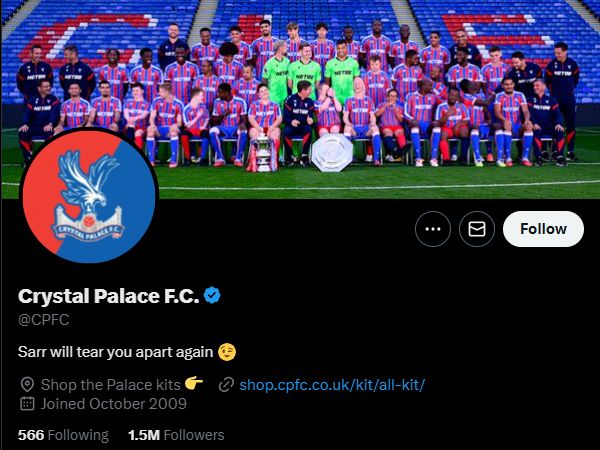Click the blue verified badge
The image size is (600, 450).
[212, 295]
